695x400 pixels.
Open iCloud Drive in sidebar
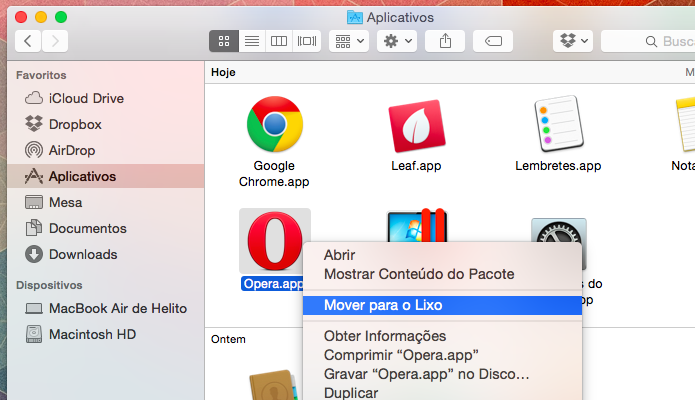click(x=105, y=98)
